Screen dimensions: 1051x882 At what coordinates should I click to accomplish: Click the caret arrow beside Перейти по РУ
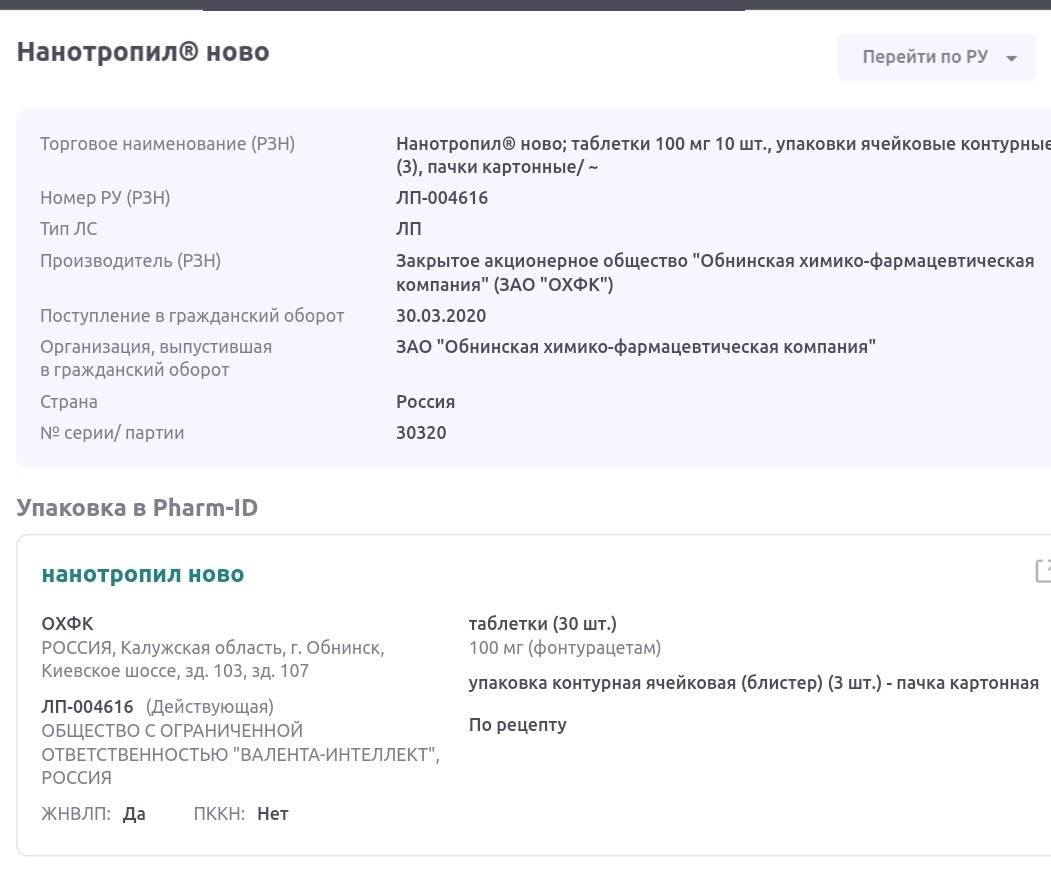pyautogui.click(x=1011, y=58)
